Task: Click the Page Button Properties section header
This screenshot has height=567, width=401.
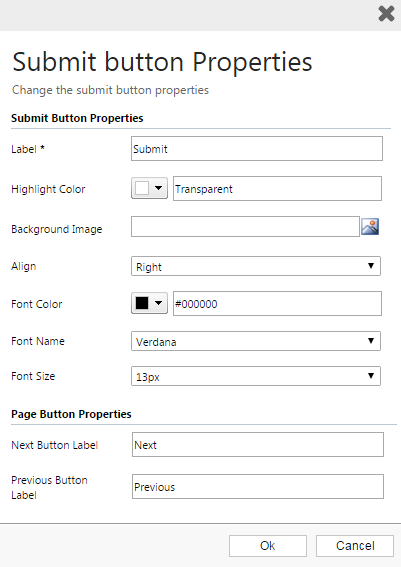Action: 71,414
